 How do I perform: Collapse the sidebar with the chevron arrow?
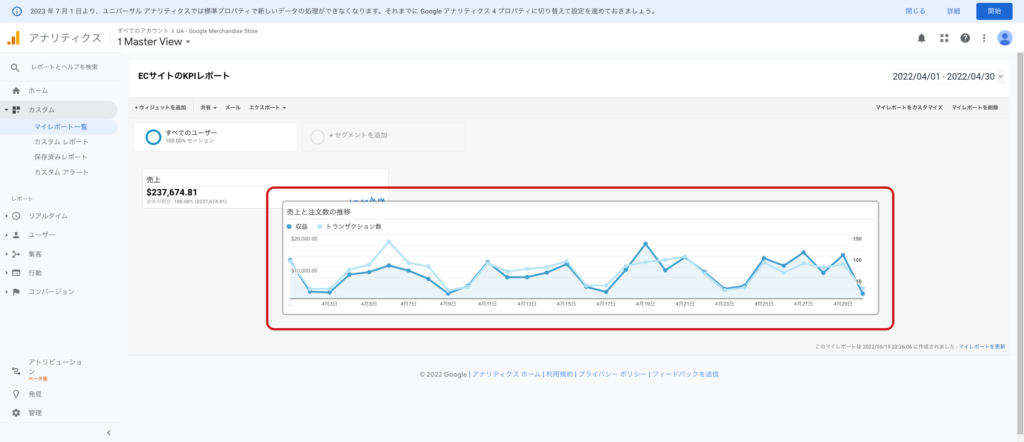108,432
